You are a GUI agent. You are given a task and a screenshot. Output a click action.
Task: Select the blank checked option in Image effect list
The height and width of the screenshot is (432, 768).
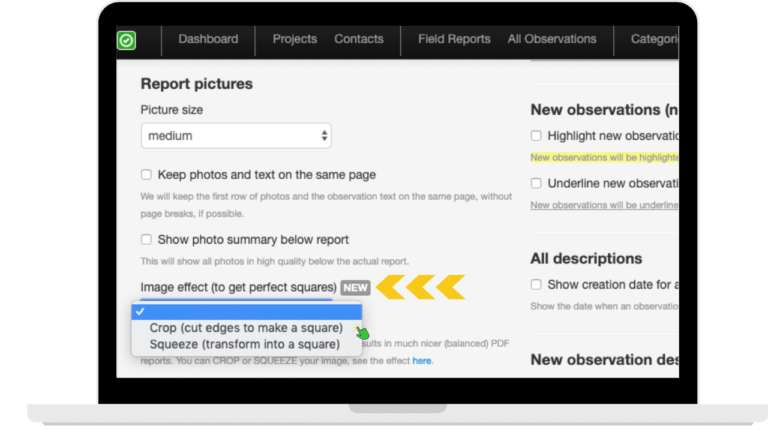click(x=247, y=312)
